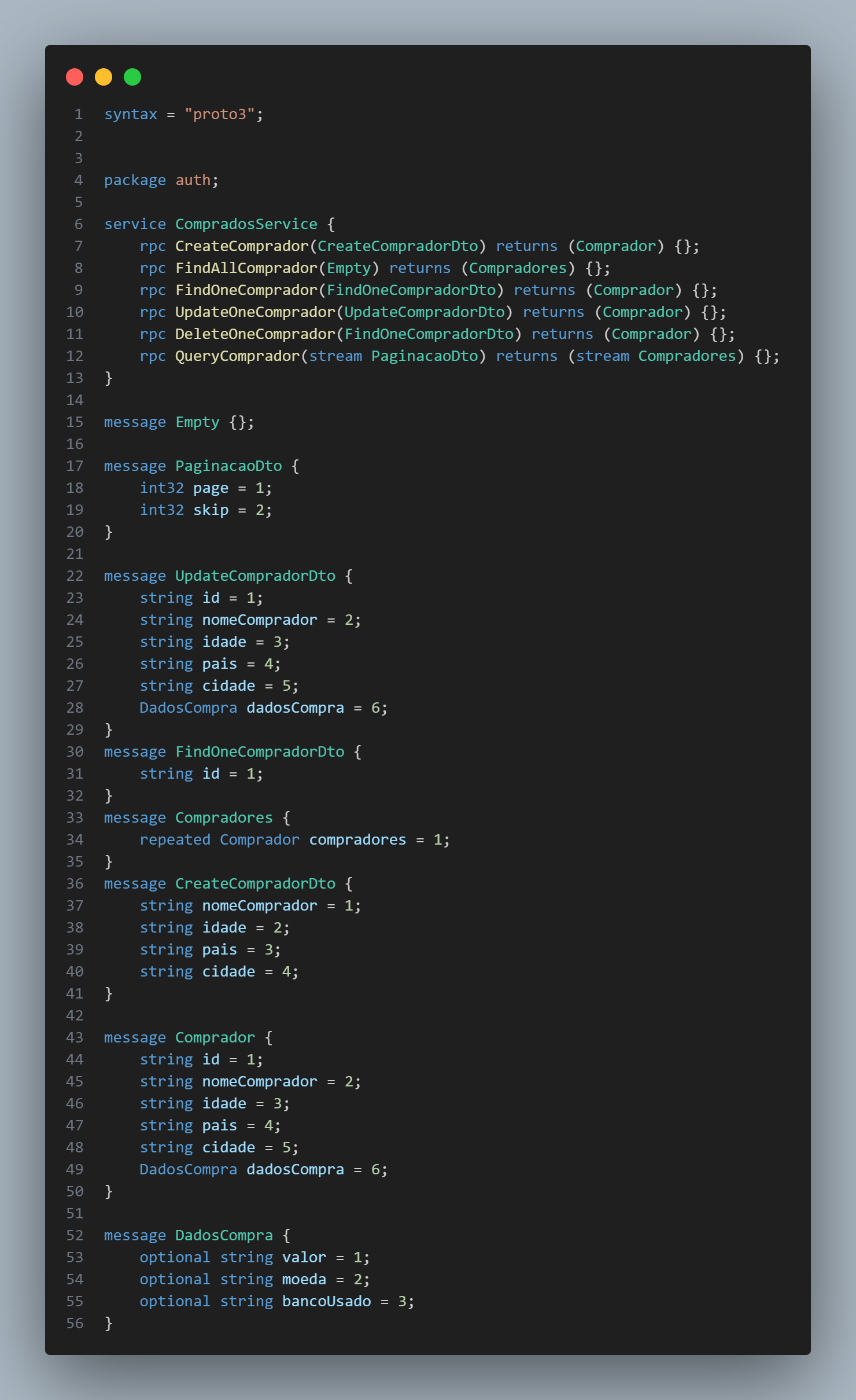Click QueryComprador rpc method name
The image size is (856, 1400).
(238, 356)
